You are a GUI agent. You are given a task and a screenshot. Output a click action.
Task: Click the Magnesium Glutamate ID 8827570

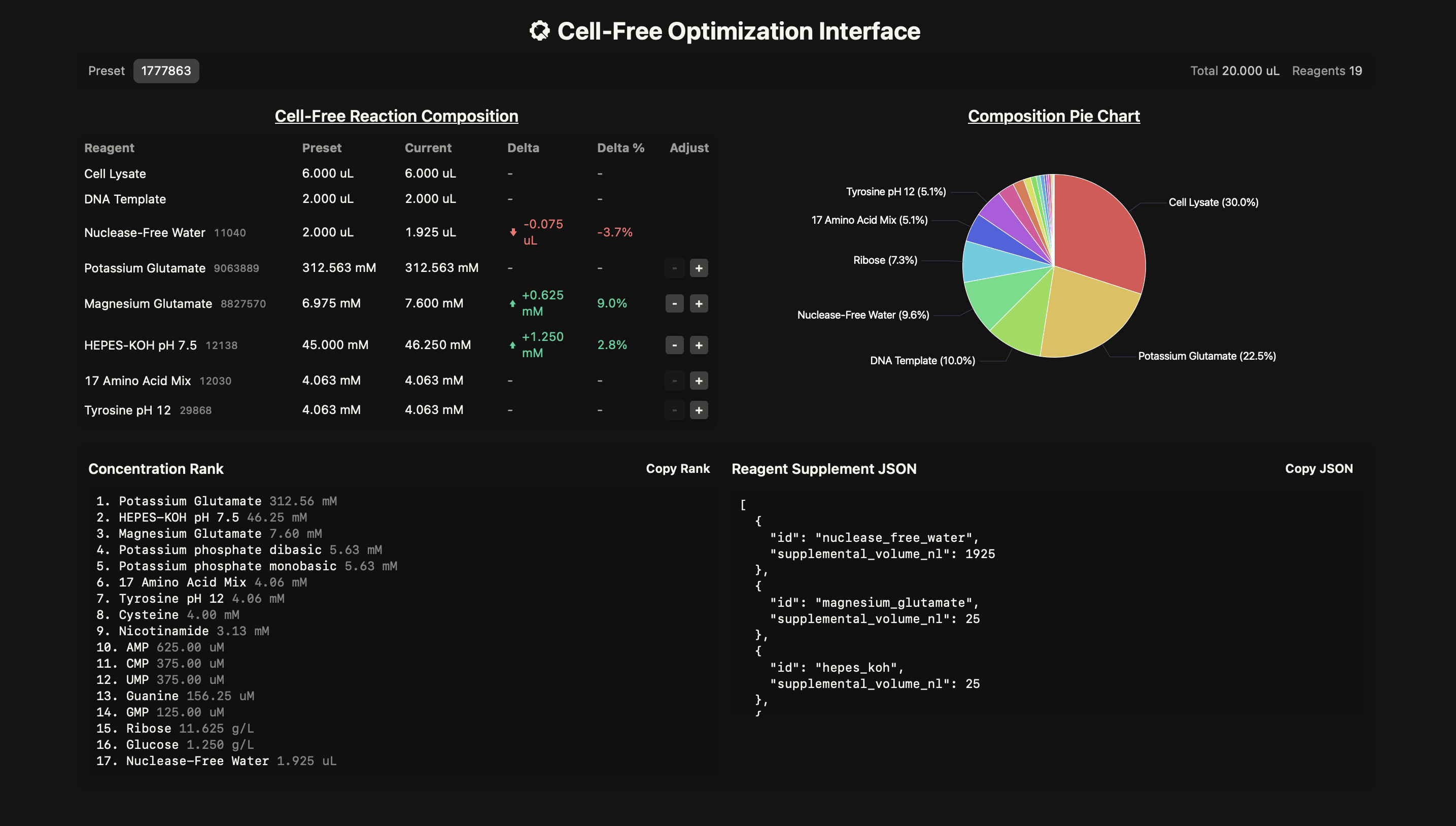point(243,304)
